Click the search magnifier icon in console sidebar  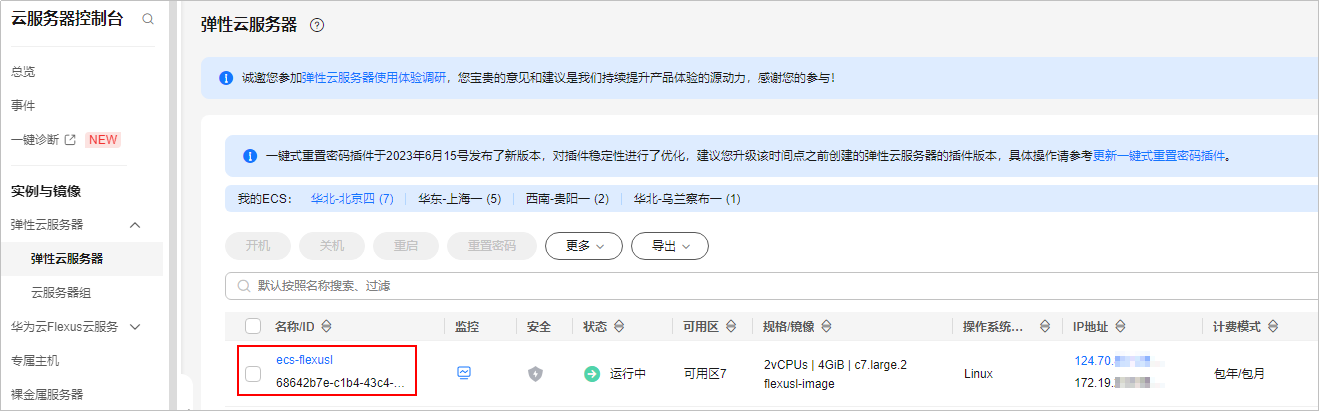(x=148, y=19)
